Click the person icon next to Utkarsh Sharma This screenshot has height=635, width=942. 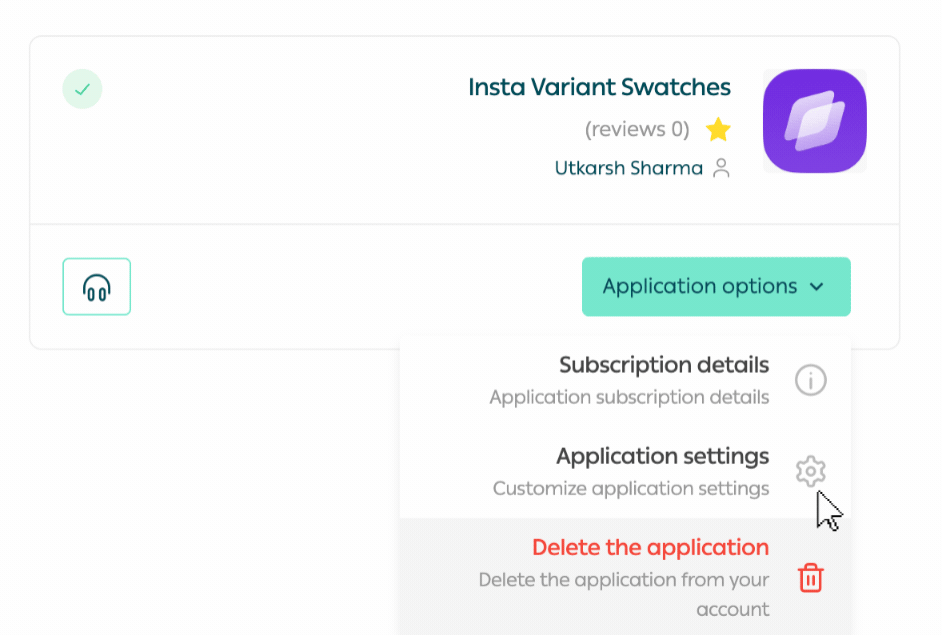[x=722, y=168]
